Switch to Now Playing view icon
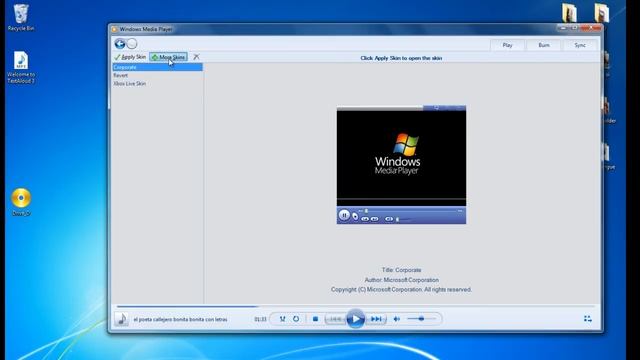 (x=588, y=319)
